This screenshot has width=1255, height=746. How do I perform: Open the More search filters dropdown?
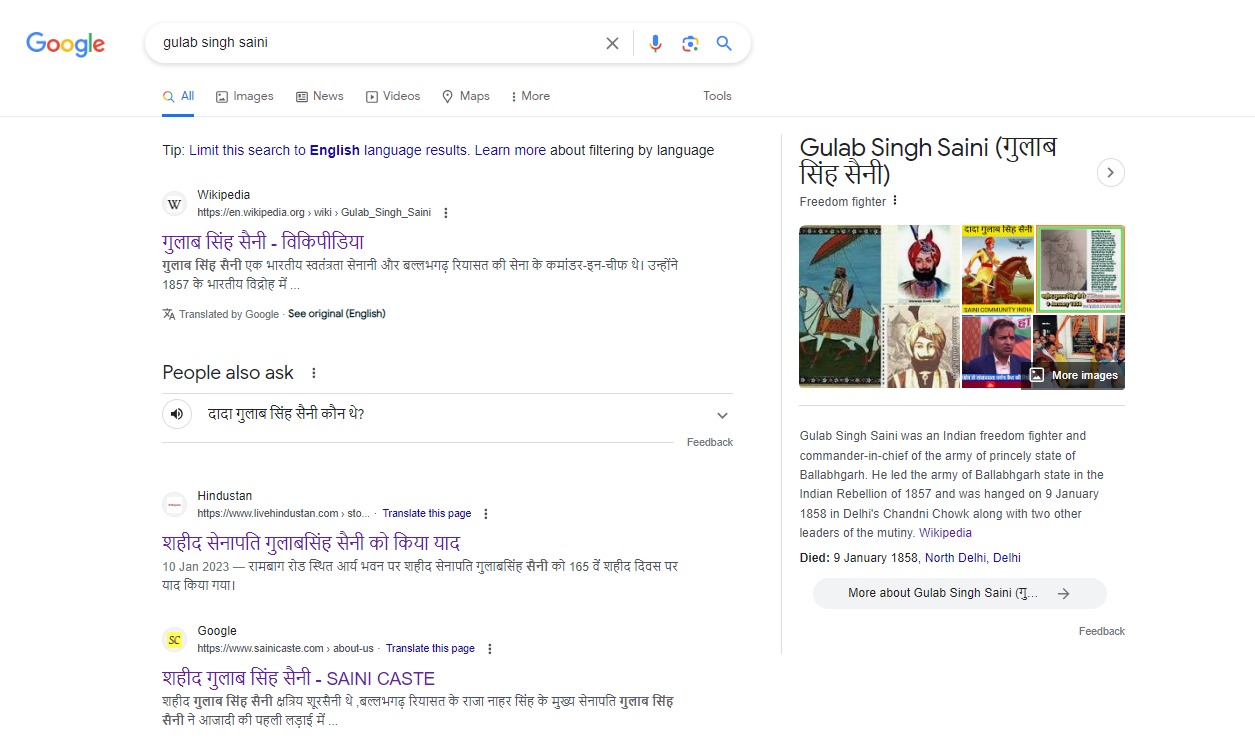tap(530, 96)
